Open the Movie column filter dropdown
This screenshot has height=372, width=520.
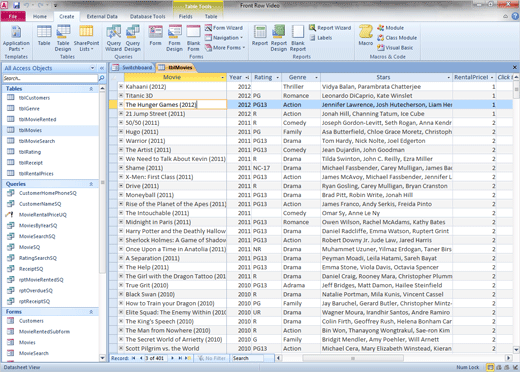pos(223,78)
